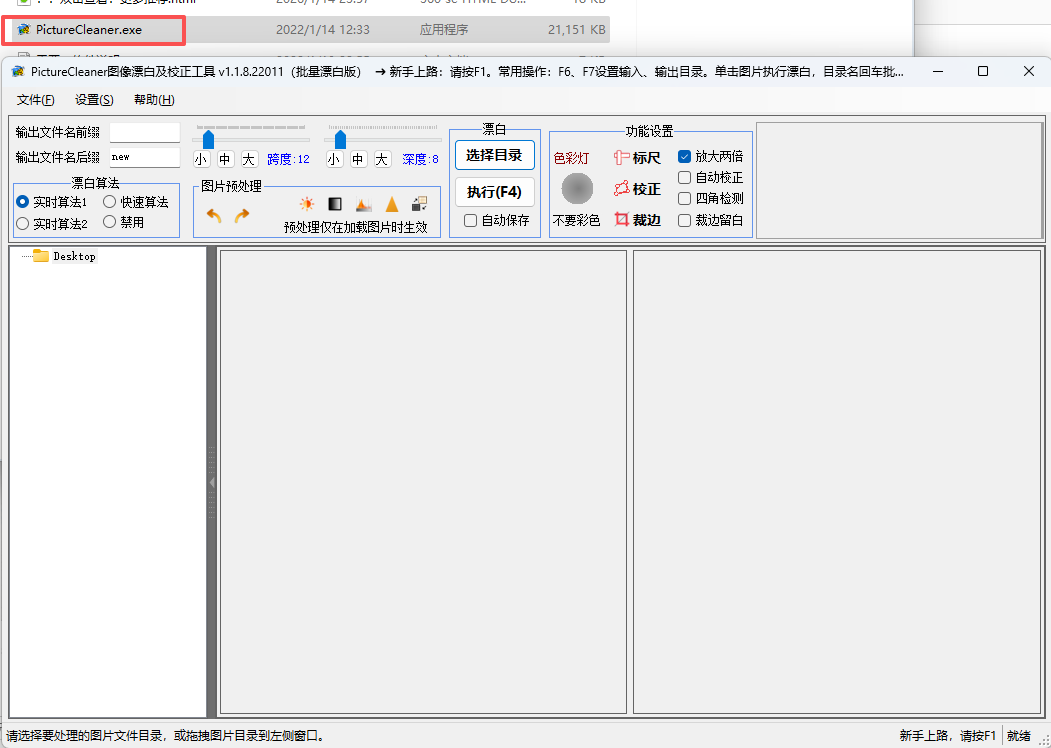Viewport: 1051px width, 748px height.
Task: Click the black-white contrast gradient icon
Action: tap(334, 204)
